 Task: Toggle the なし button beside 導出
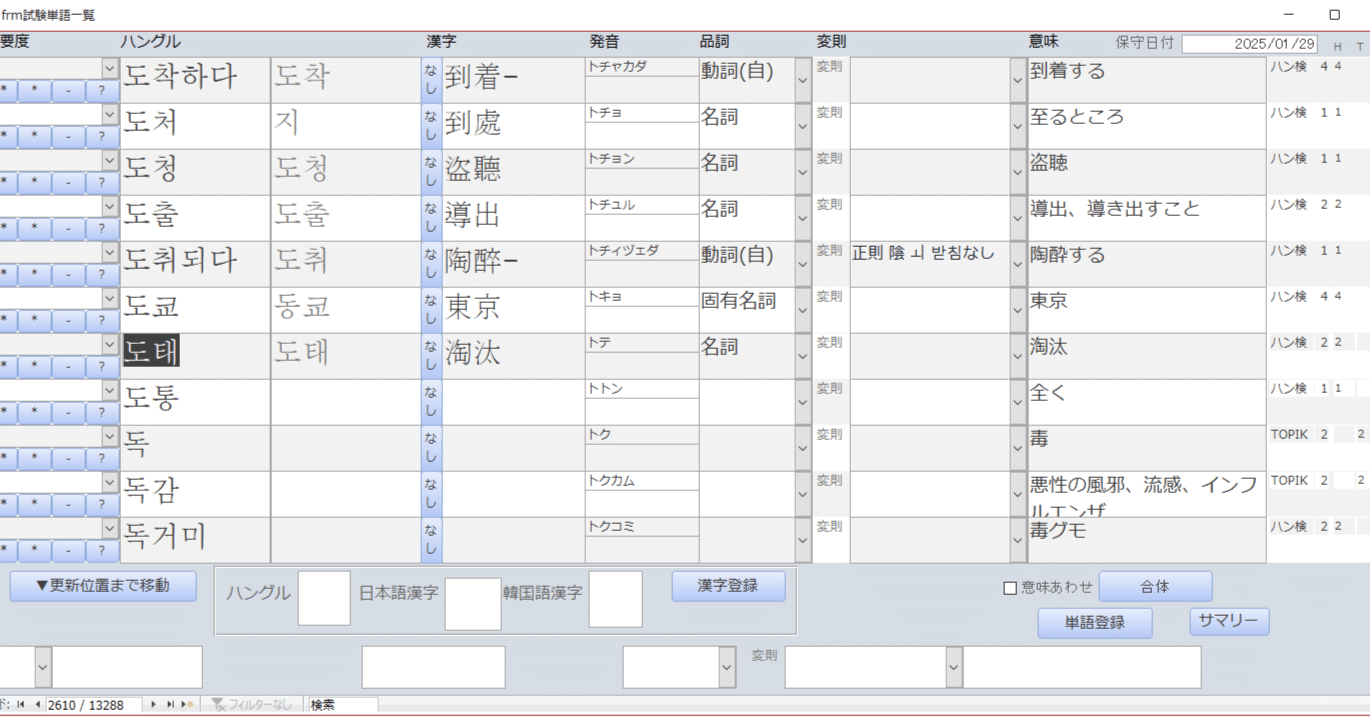click(431, 218)
